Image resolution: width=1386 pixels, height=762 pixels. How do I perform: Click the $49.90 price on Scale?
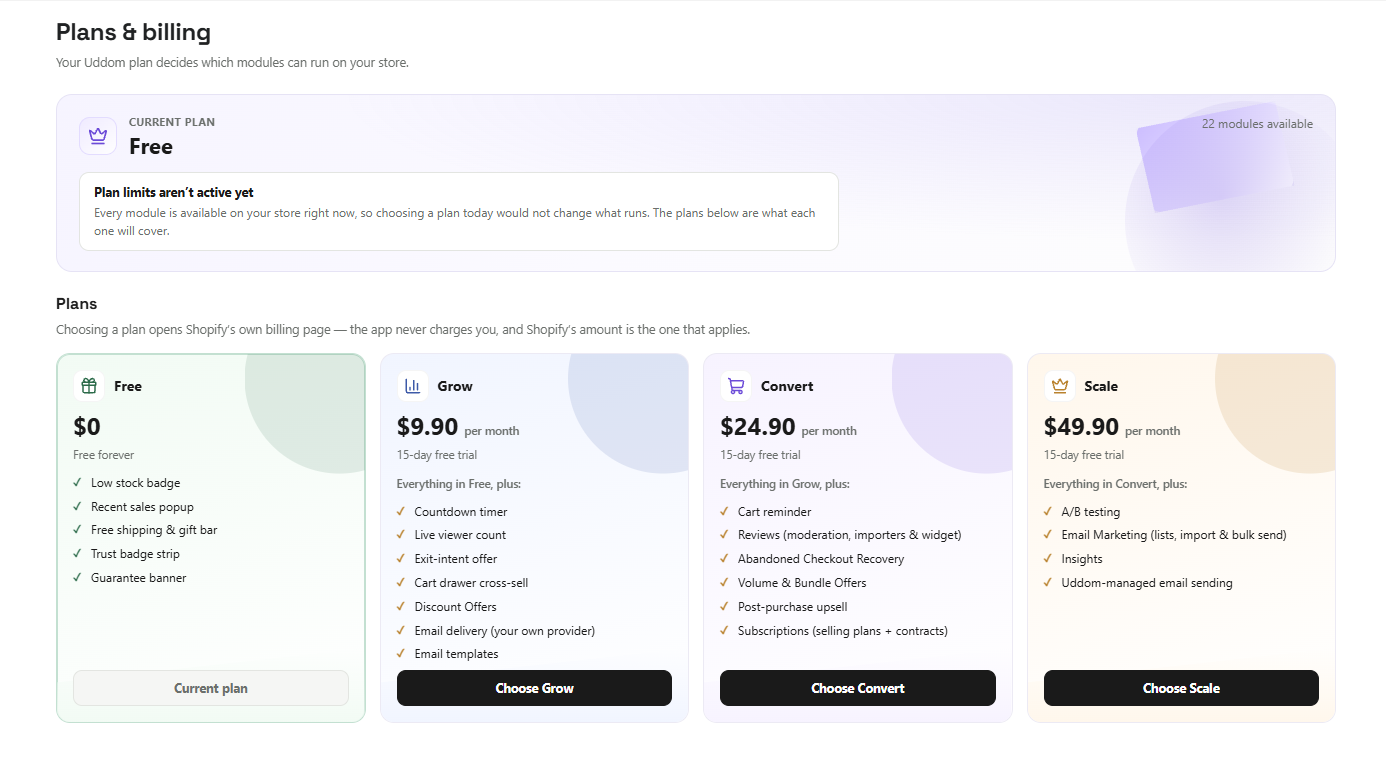tap(1081, 427)
